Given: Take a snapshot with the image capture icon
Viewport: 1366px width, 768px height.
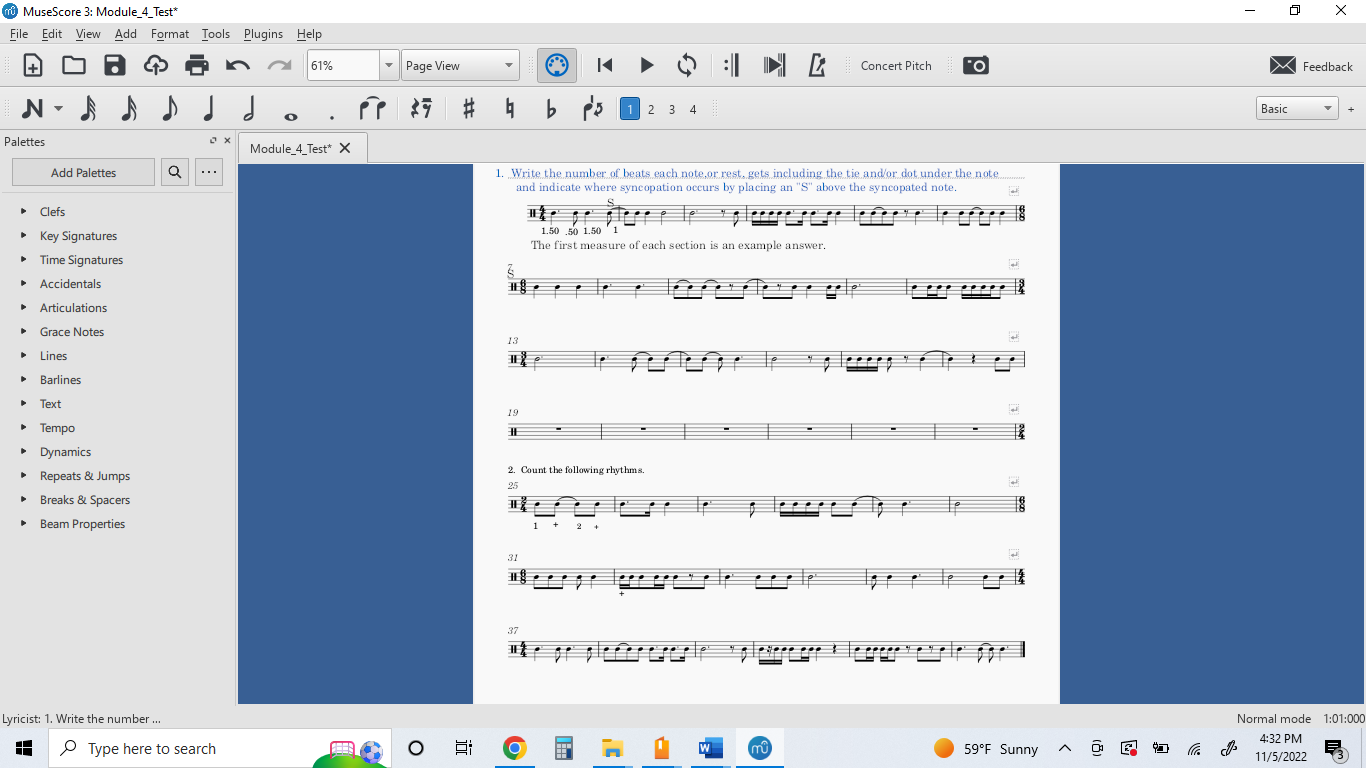Looking at the screenshot, I should 975,65.
